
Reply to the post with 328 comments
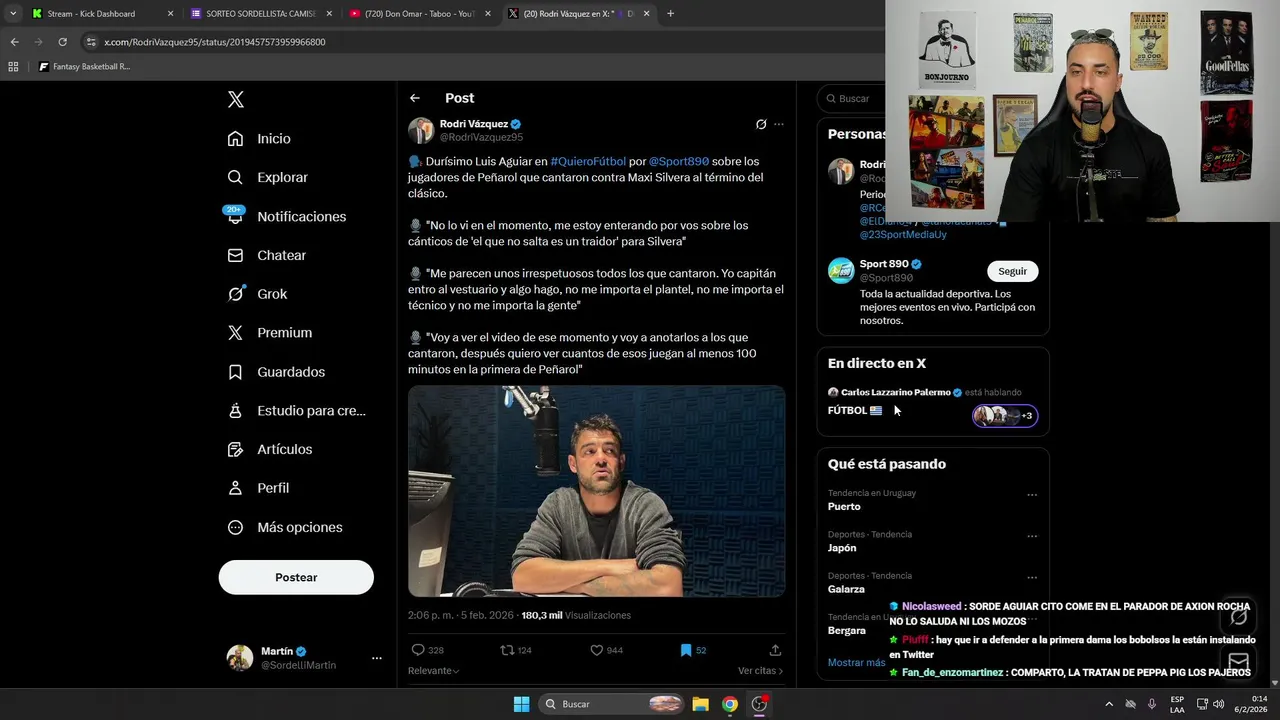(x=427, y=650)
